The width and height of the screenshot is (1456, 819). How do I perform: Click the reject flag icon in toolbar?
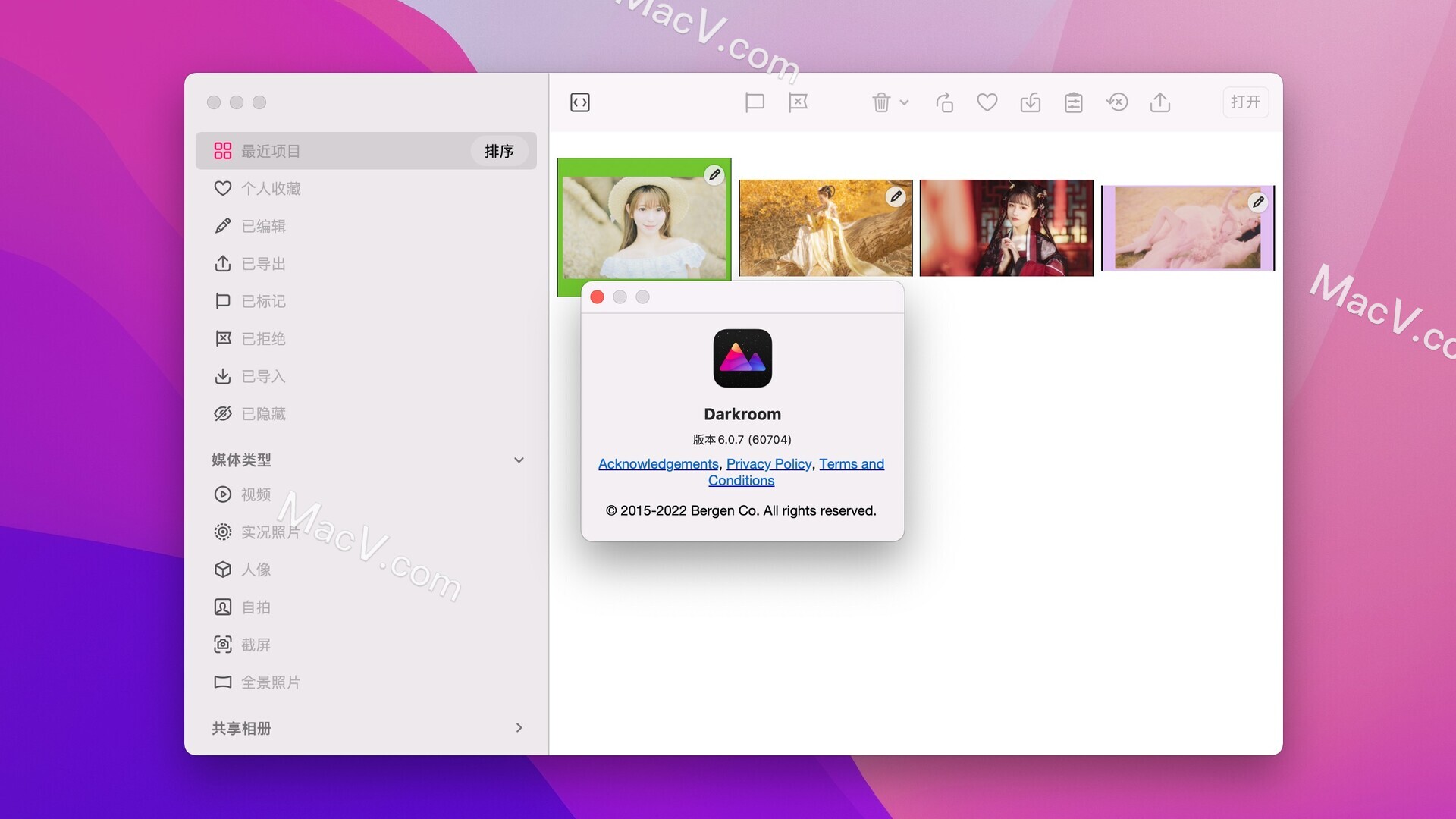(x=798, y=102)
